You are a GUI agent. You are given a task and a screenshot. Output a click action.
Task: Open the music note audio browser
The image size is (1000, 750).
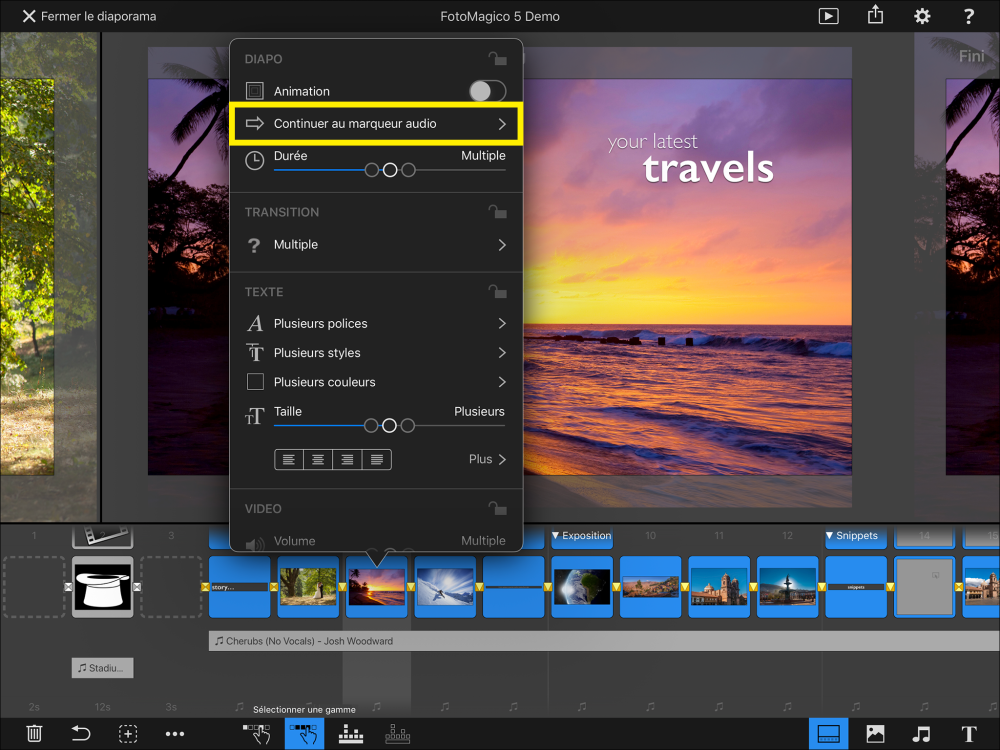click(x=921, y=733)
